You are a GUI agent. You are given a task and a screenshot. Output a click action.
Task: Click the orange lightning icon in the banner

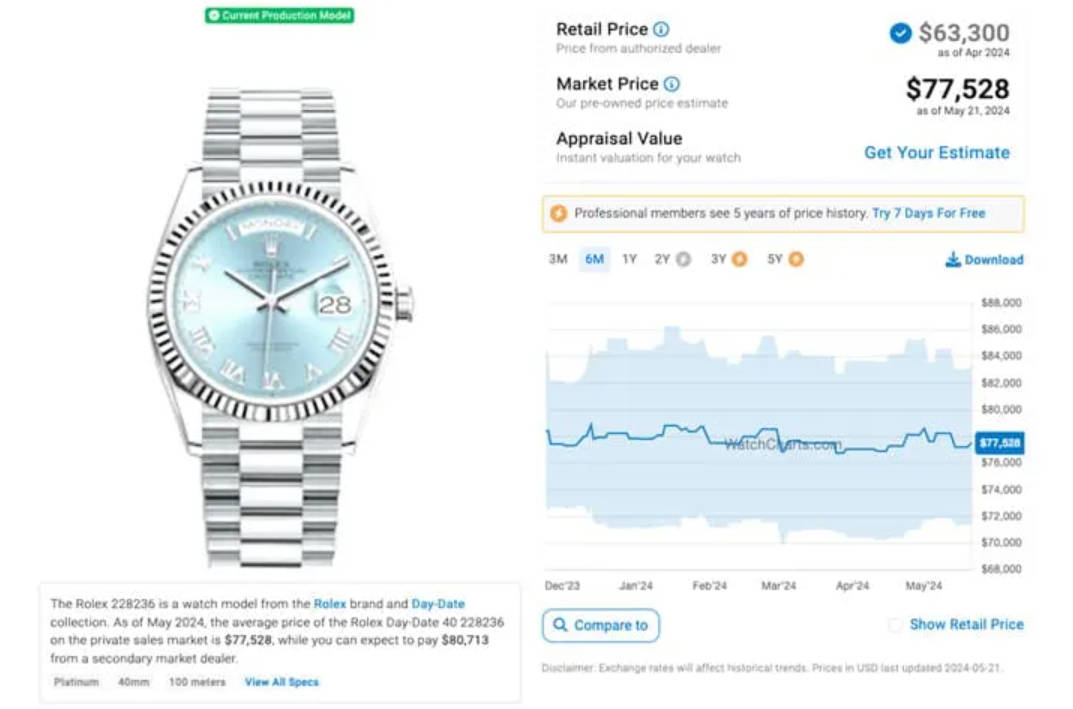pos(559,214)
